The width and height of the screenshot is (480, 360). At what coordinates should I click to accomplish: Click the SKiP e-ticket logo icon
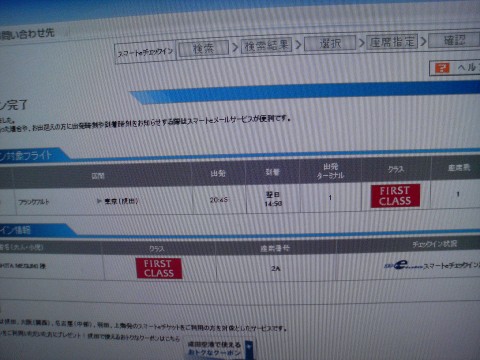(x=403, y=266)
